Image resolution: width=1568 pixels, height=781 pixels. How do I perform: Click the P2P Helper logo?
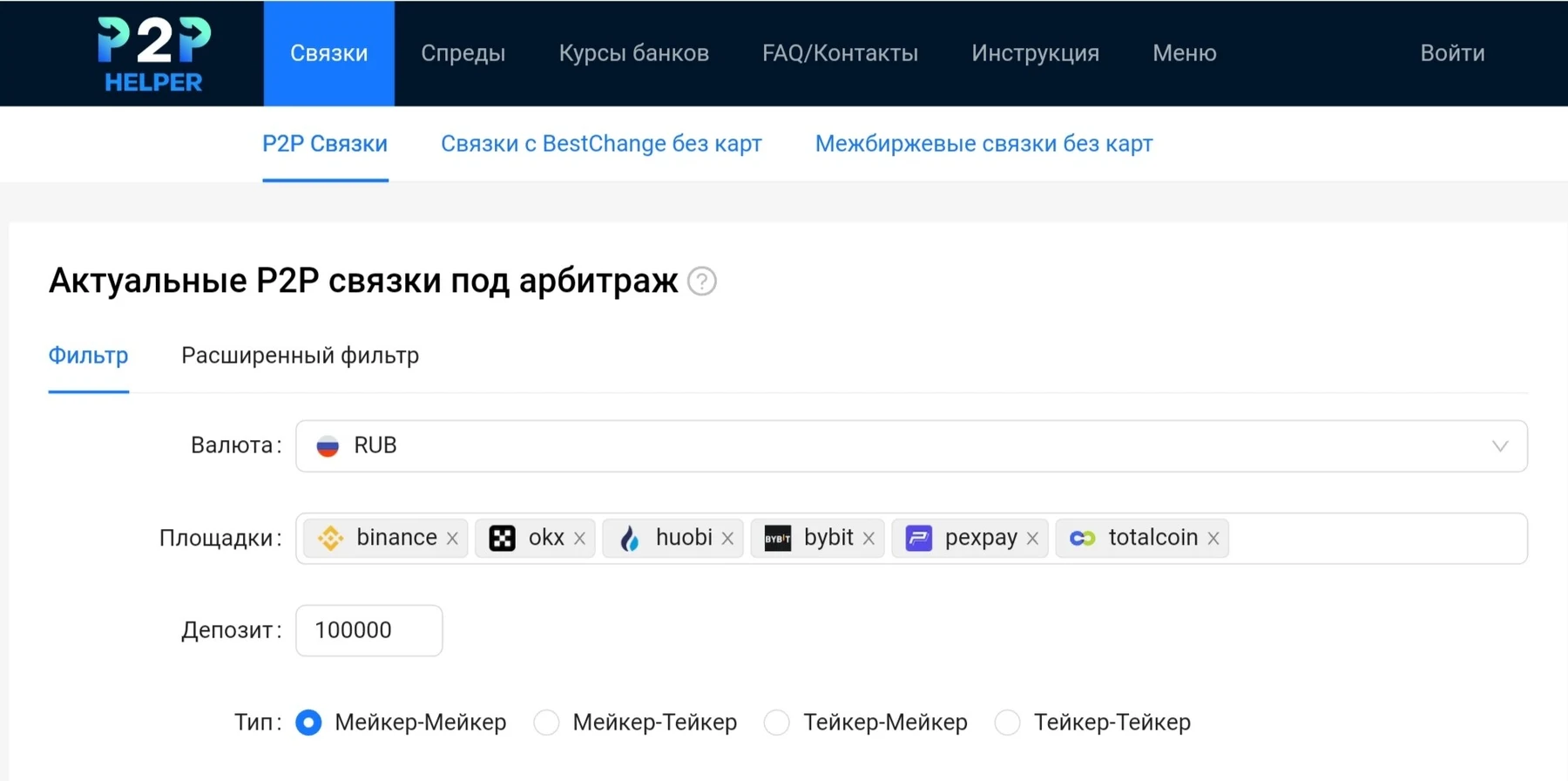point(154,54)
